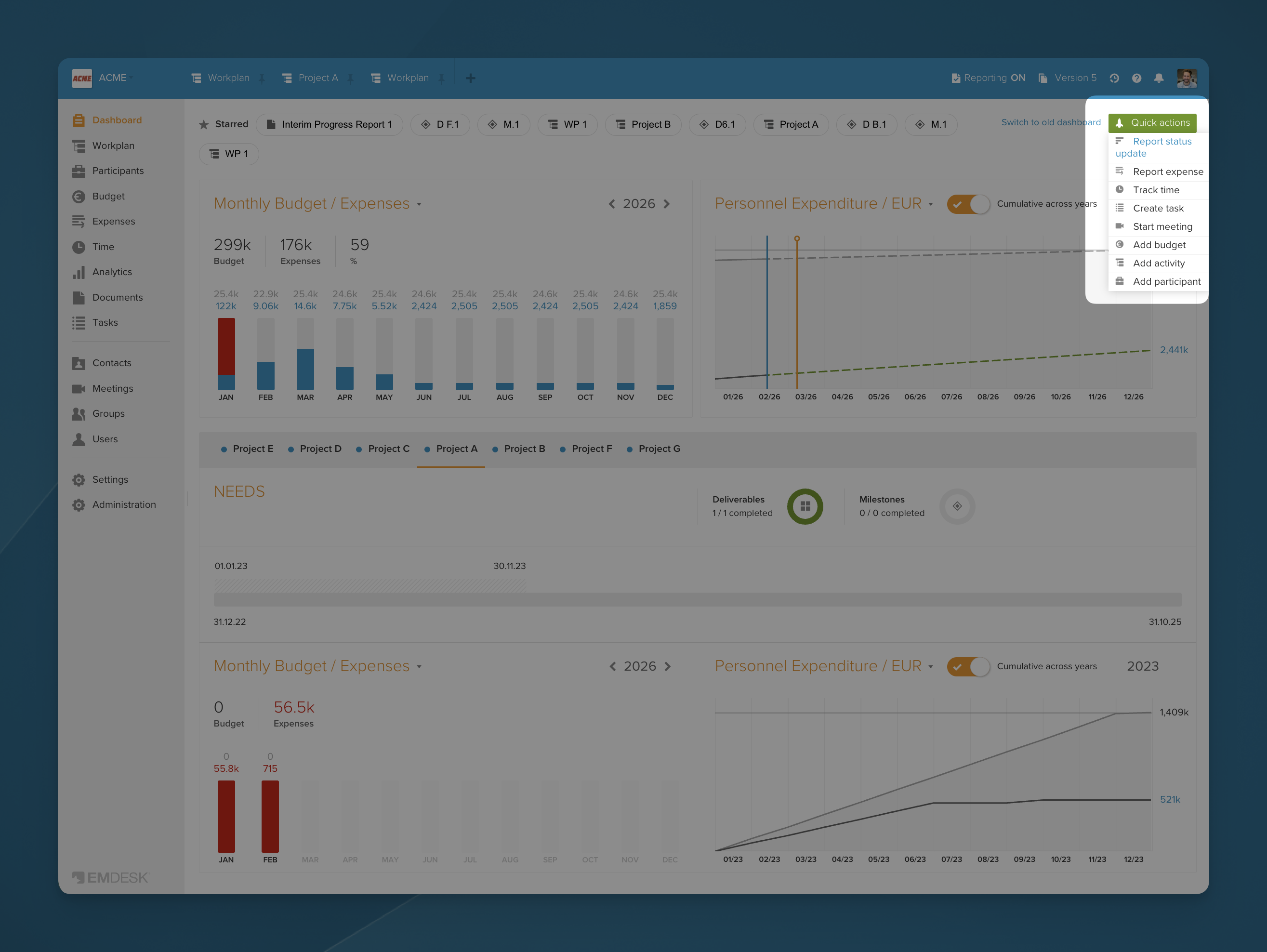Screen dimensions: 1267x952
Task: Click the NEEDS project timeline progress bar
Action: point(697,600)
